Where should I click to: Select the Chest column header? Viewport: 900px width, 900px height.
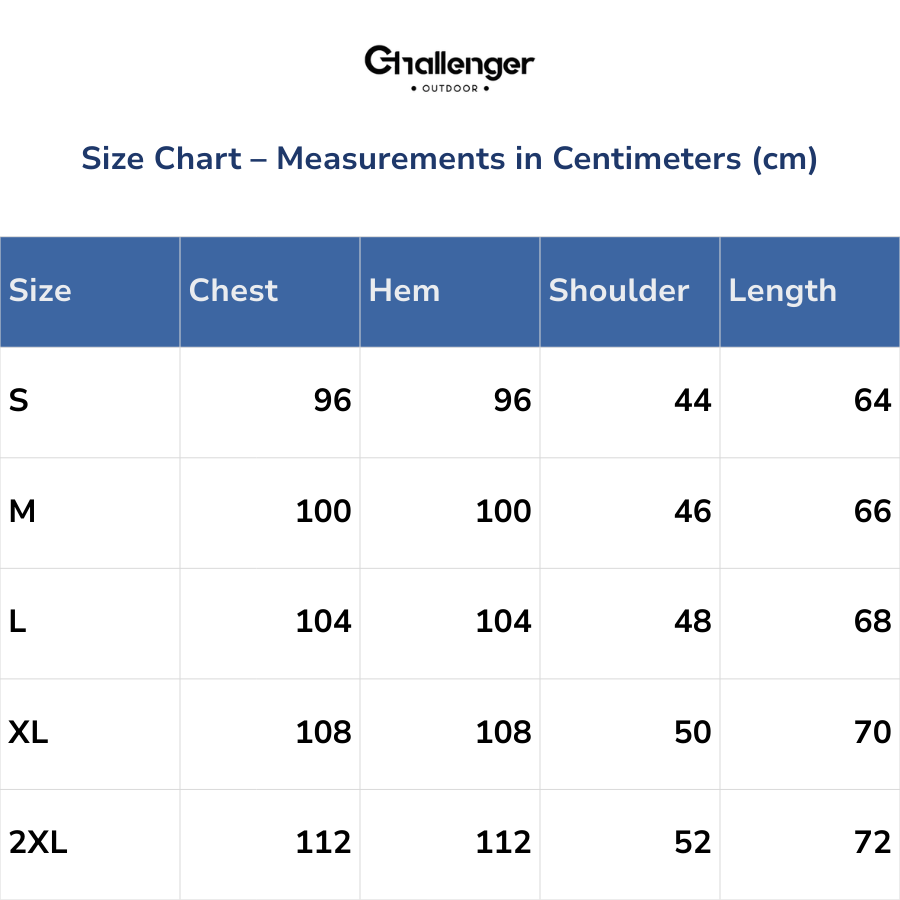[233, 291]
